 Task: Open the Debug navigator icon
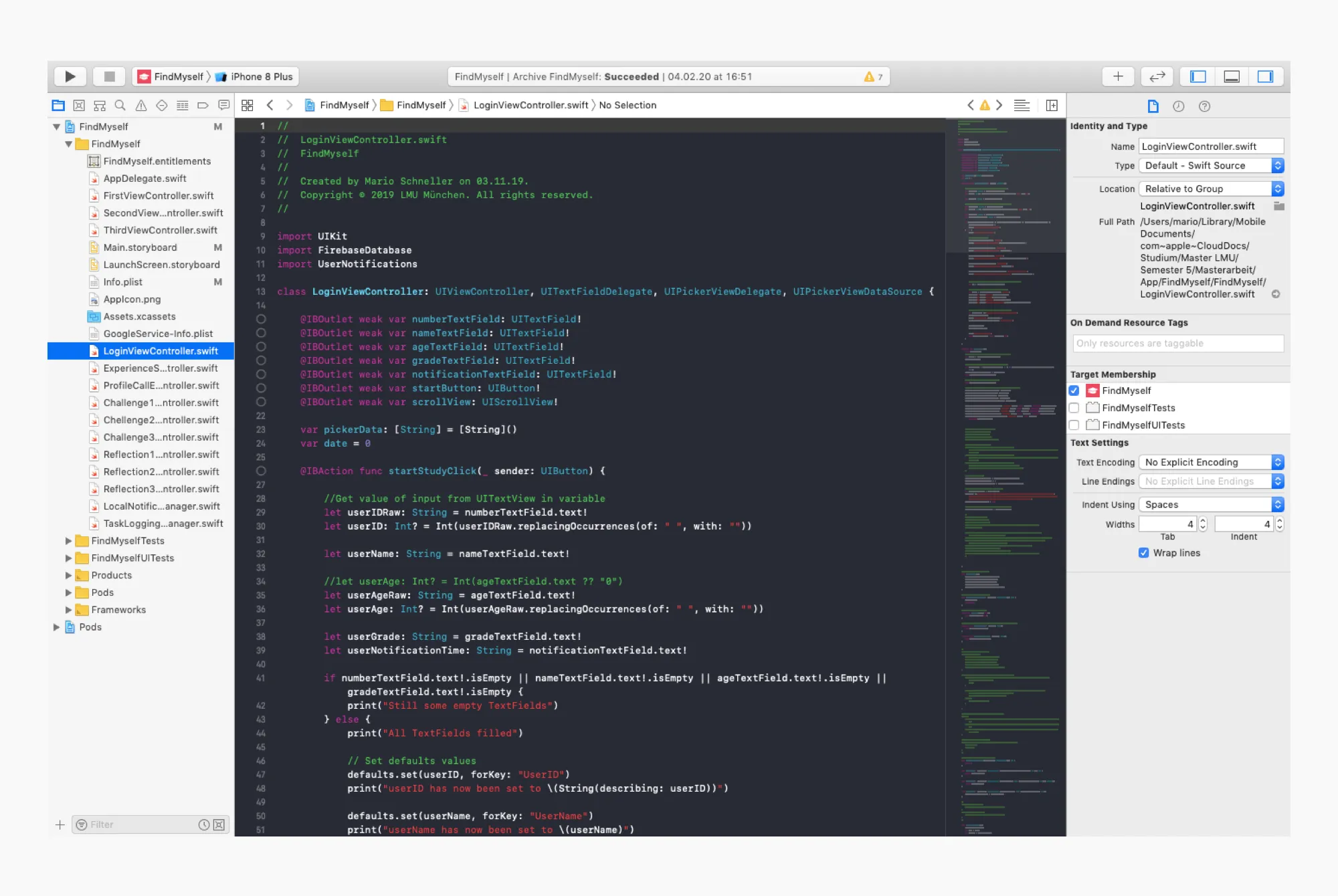coord(183,106)
